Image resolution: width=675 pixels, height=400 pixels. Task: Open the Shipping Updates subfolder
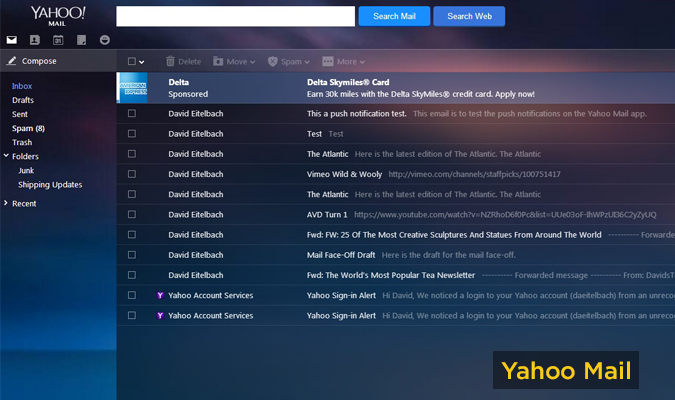coord(50,185)
